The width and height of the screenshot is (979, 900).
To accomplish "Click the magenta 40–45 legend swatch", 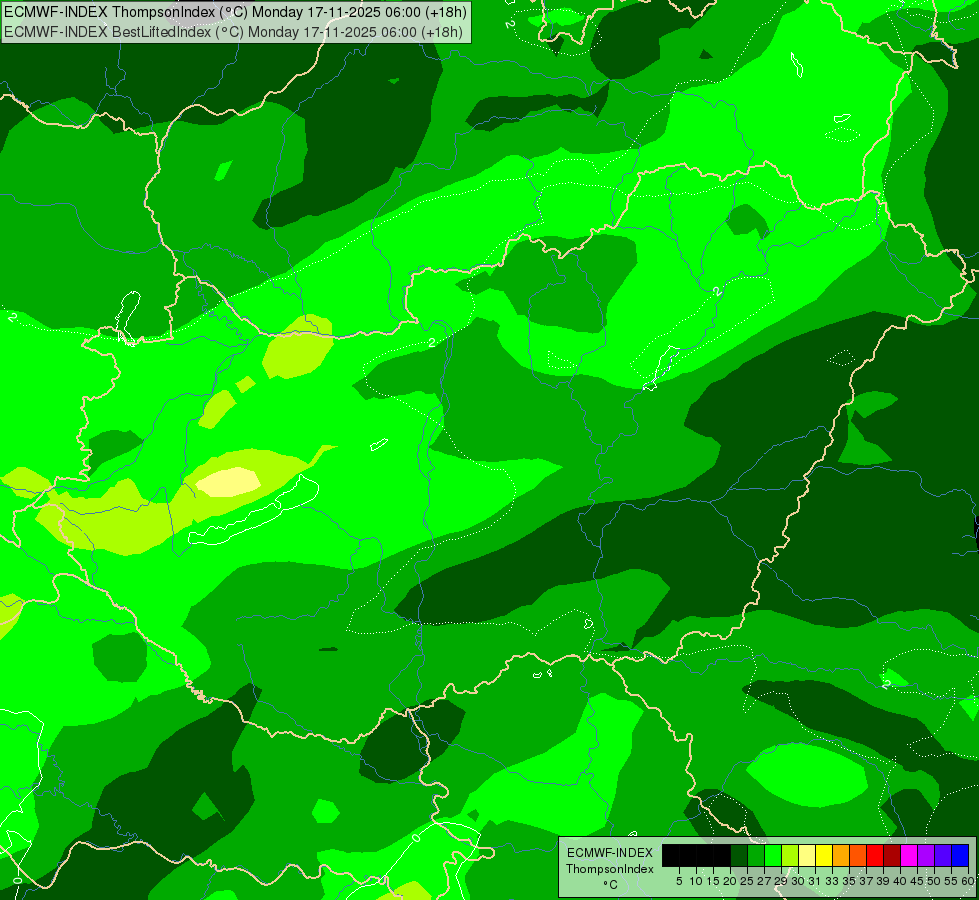I will coord(909,855).
